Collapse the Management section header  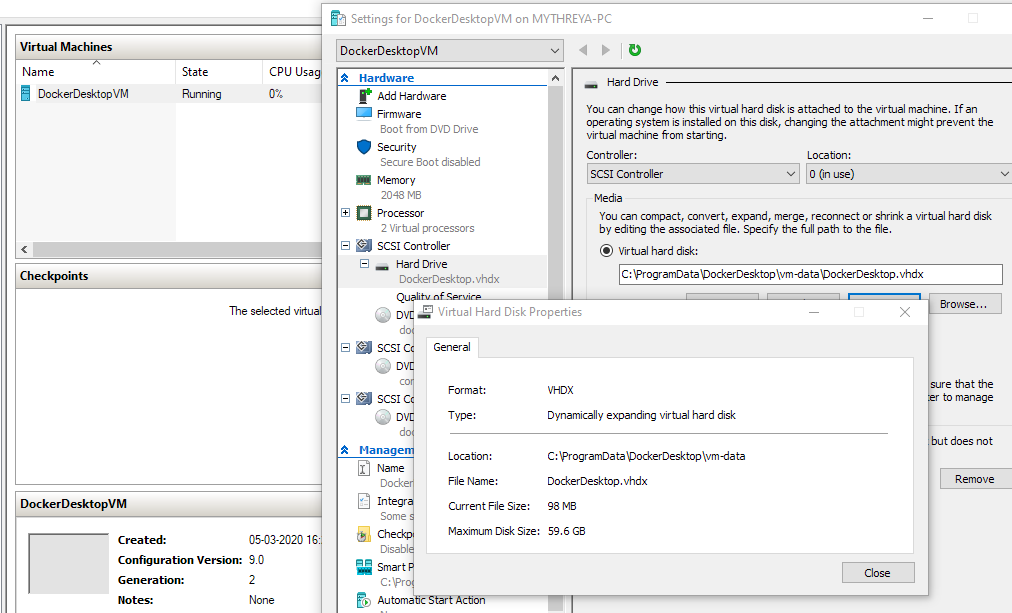[x=344, y=449]
